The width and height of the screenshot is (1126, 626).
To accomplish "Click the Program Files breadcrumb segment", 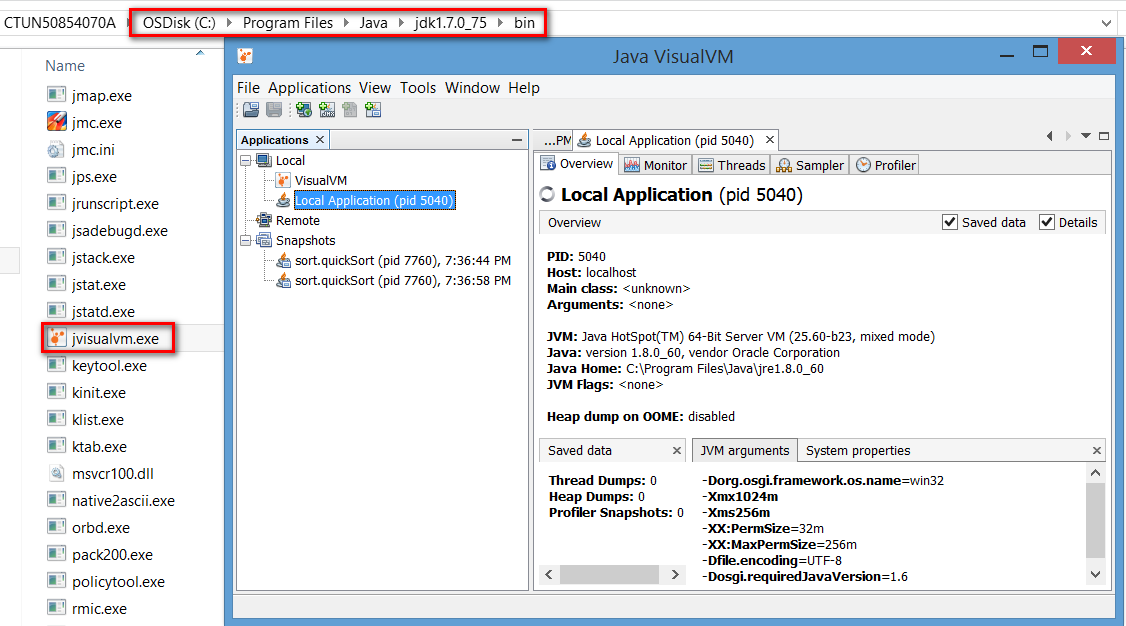I will (x=288, y=23).
